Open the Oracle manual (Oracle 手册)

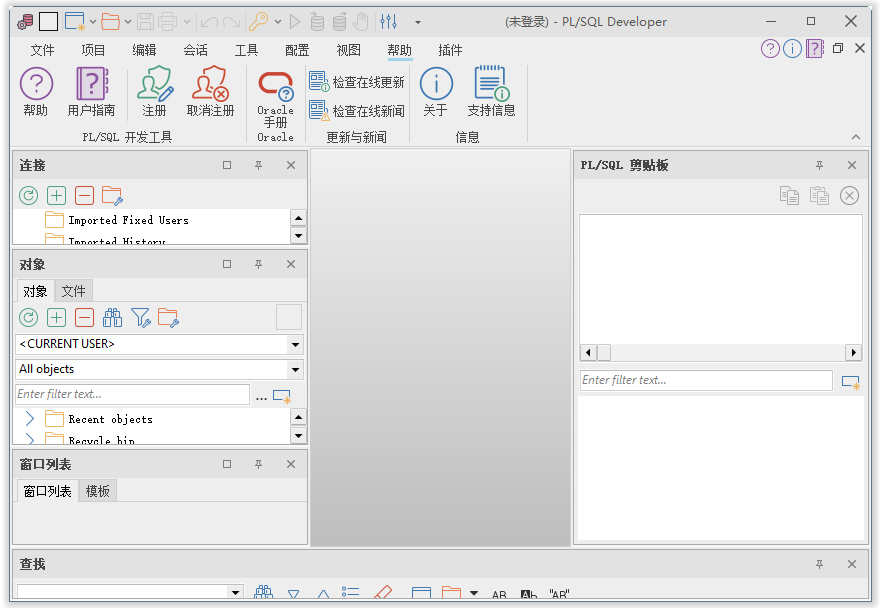pos(276,100)
